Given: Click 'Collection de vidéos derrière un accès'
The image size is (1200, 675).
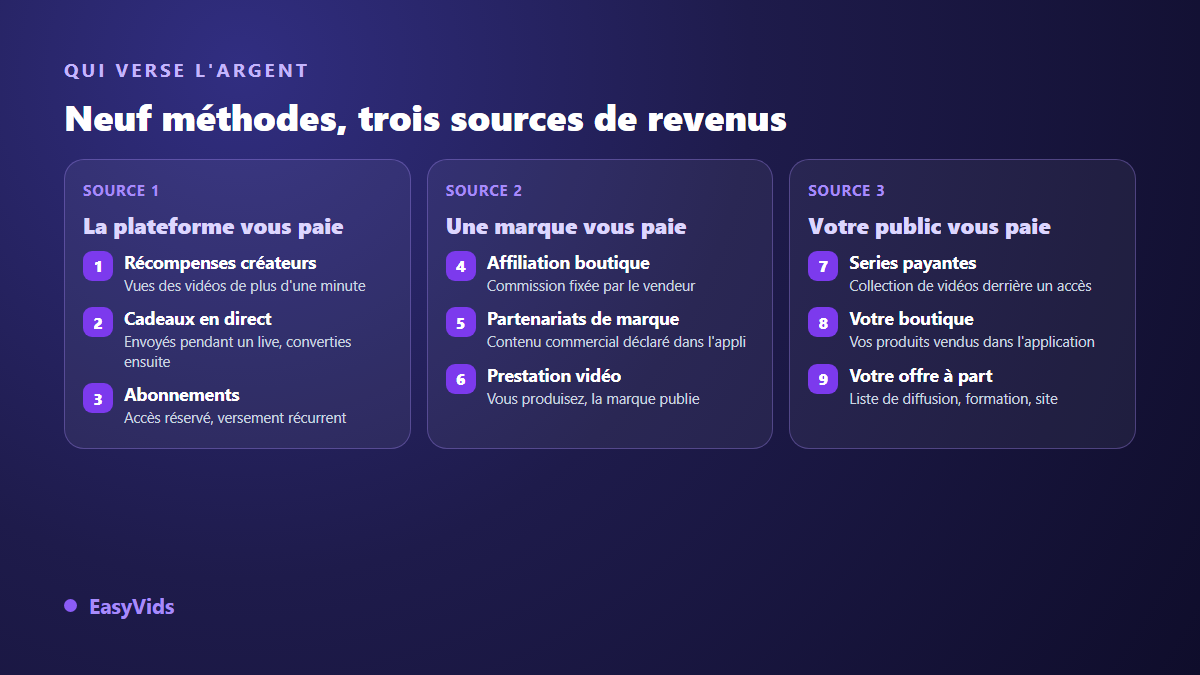Looking at the screenshot, I should coord(970,286).
